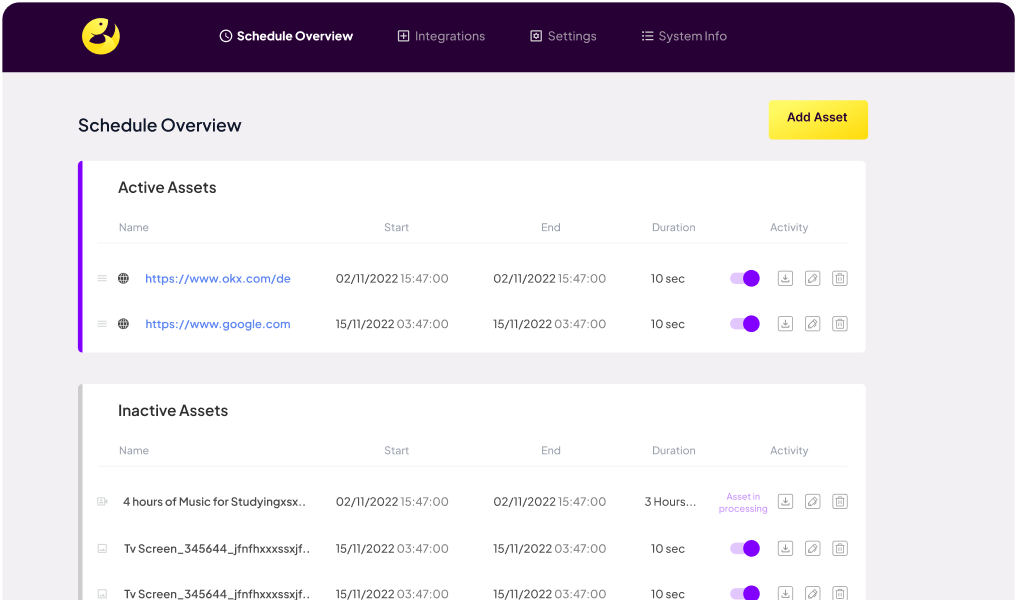Viewport: 1018px width, 600px height.
Task: Download the google.com asset
Action: 785,324
